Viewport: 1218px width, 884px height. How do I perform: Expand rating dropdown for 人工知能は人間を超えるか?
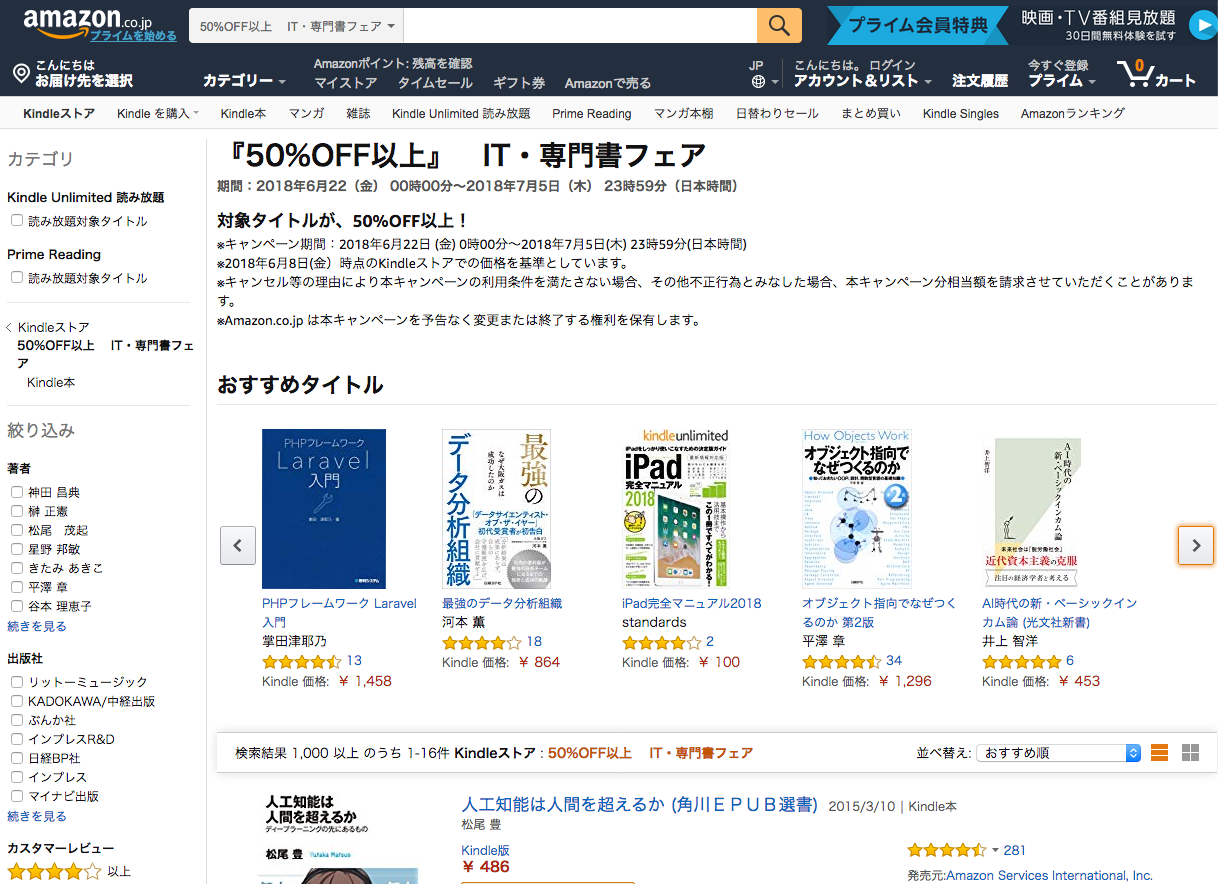pyautogui.click(x=995, y=850)
